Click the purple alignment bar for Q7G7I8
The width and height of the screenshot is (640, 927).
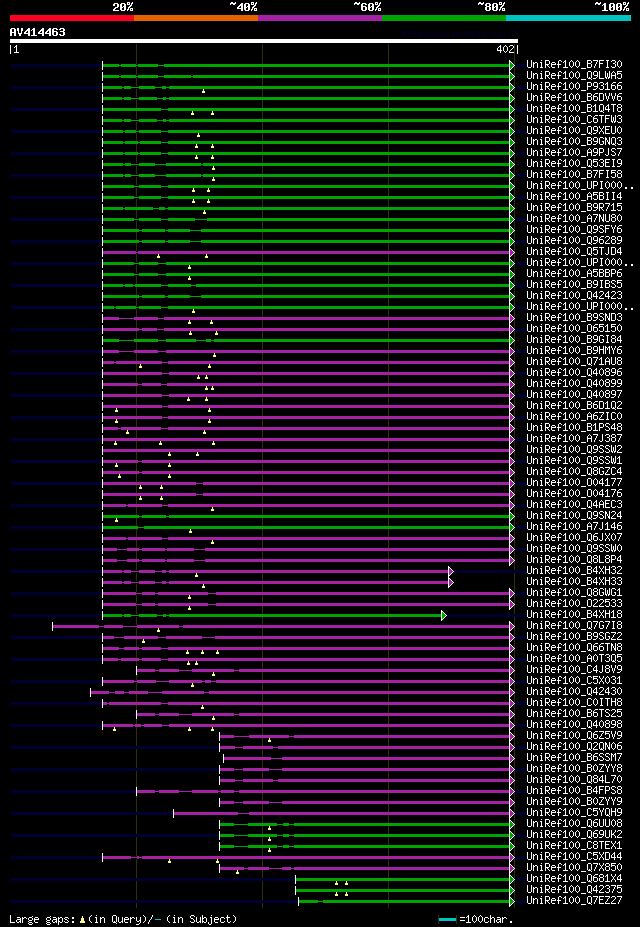pos(281,626)
